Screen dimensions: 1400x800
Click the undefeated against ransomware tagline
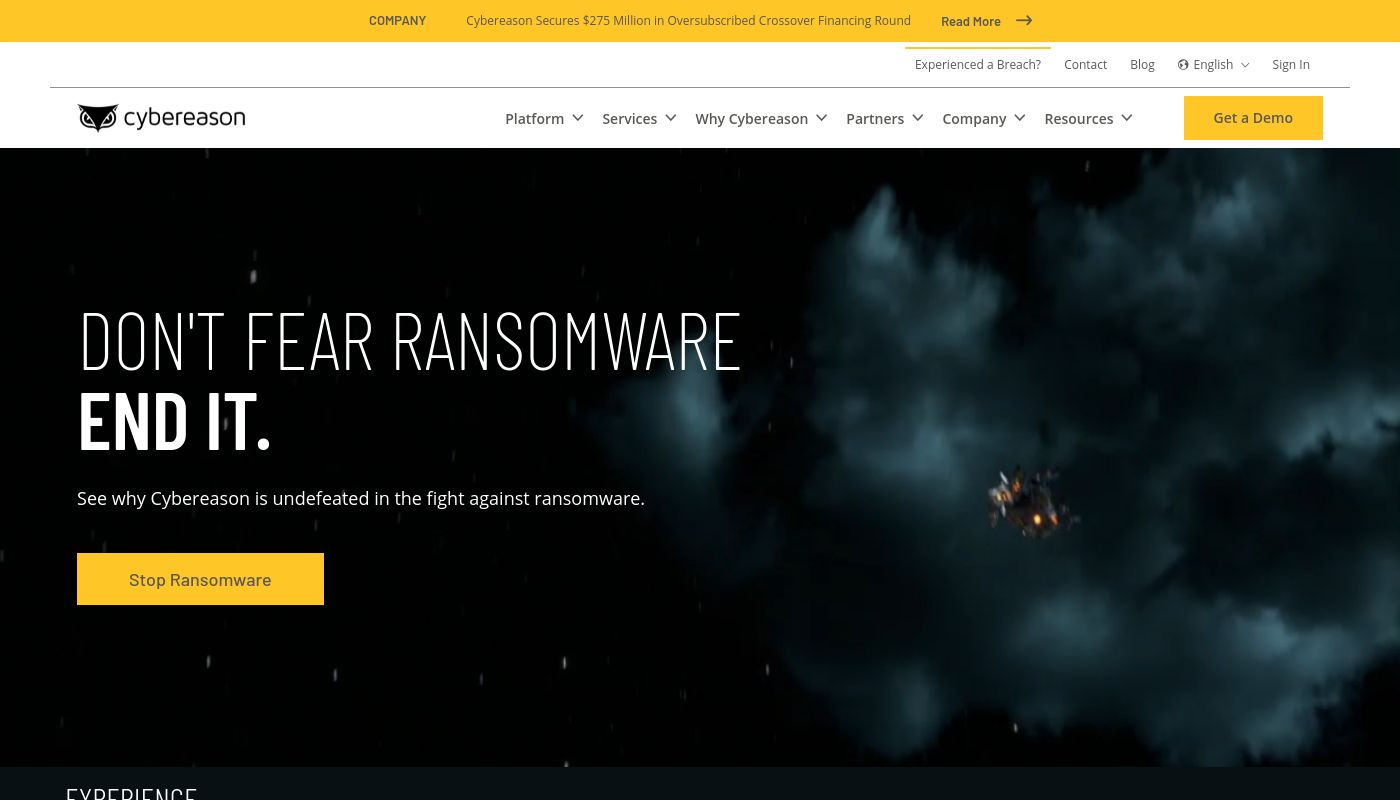[x=361, y=498]
